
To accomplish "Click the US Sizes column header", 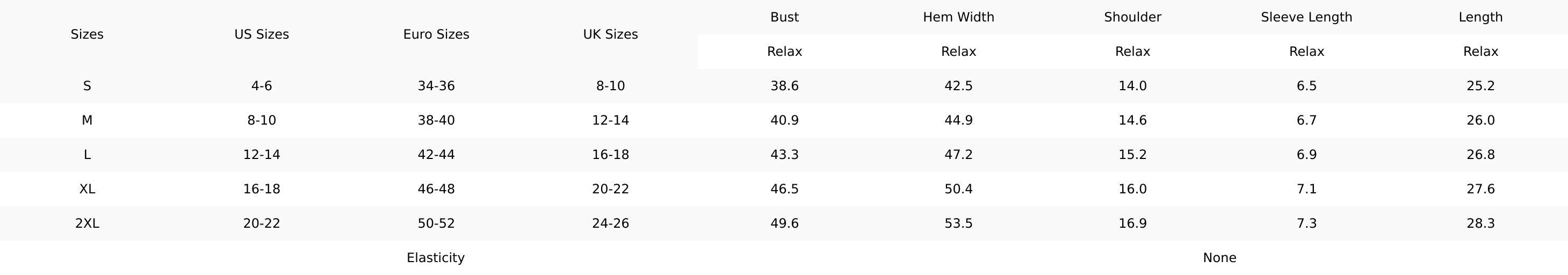I will coord(262,35).
